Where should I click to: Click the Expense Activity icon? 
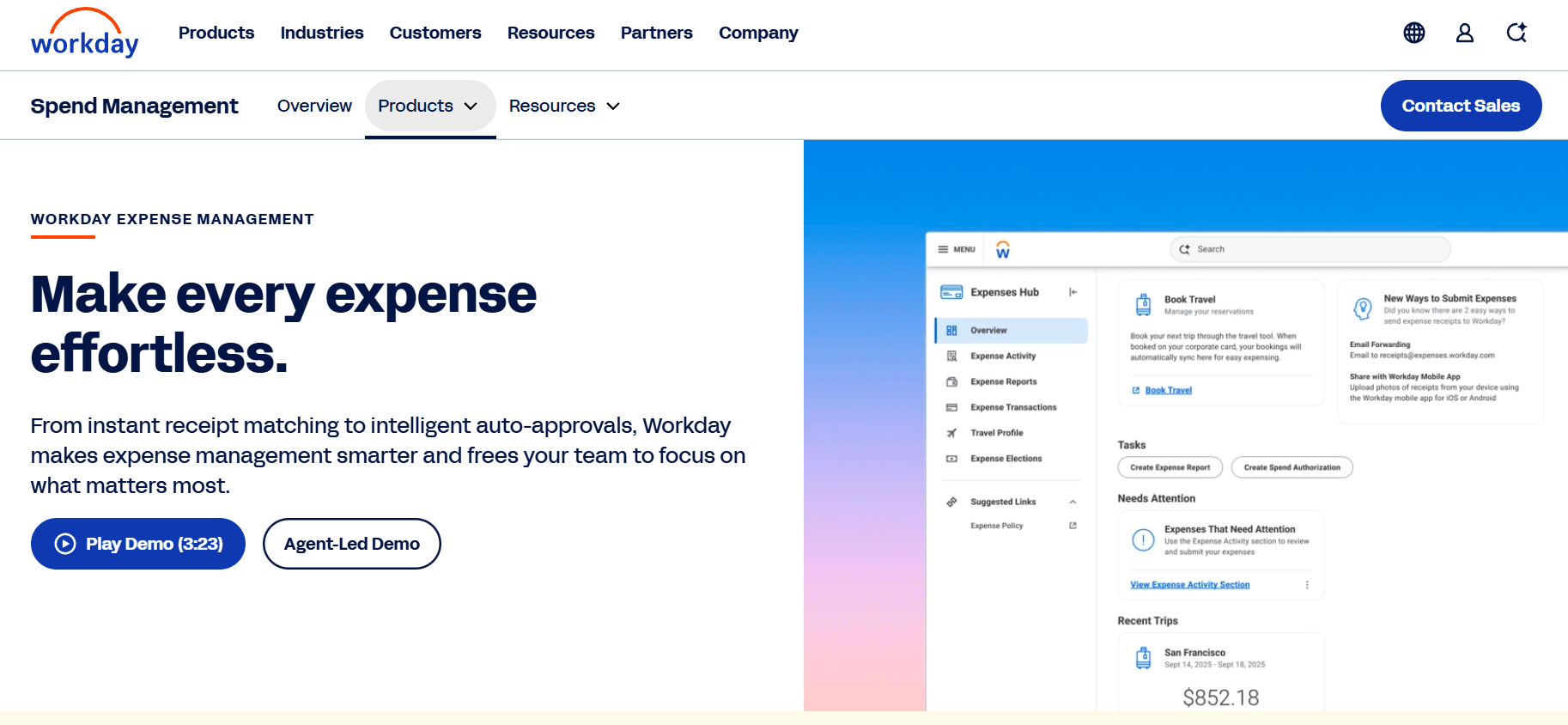[x=951, y=356]
